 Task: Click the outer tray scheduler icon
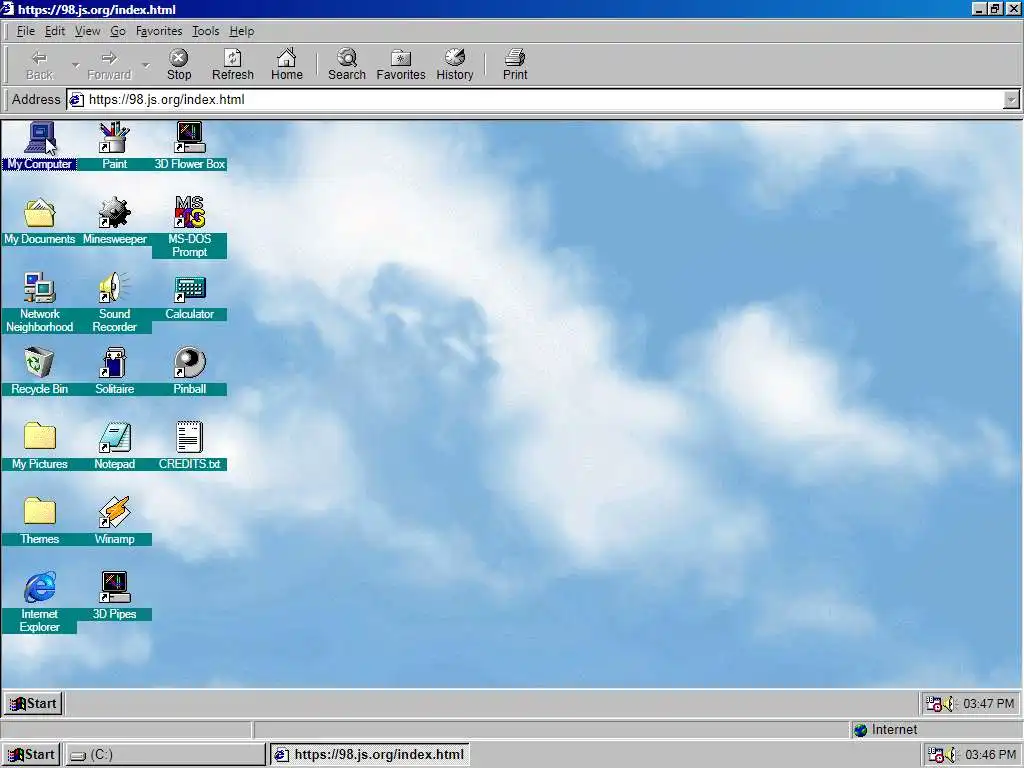pyautogui.click(x=936, y=754)
